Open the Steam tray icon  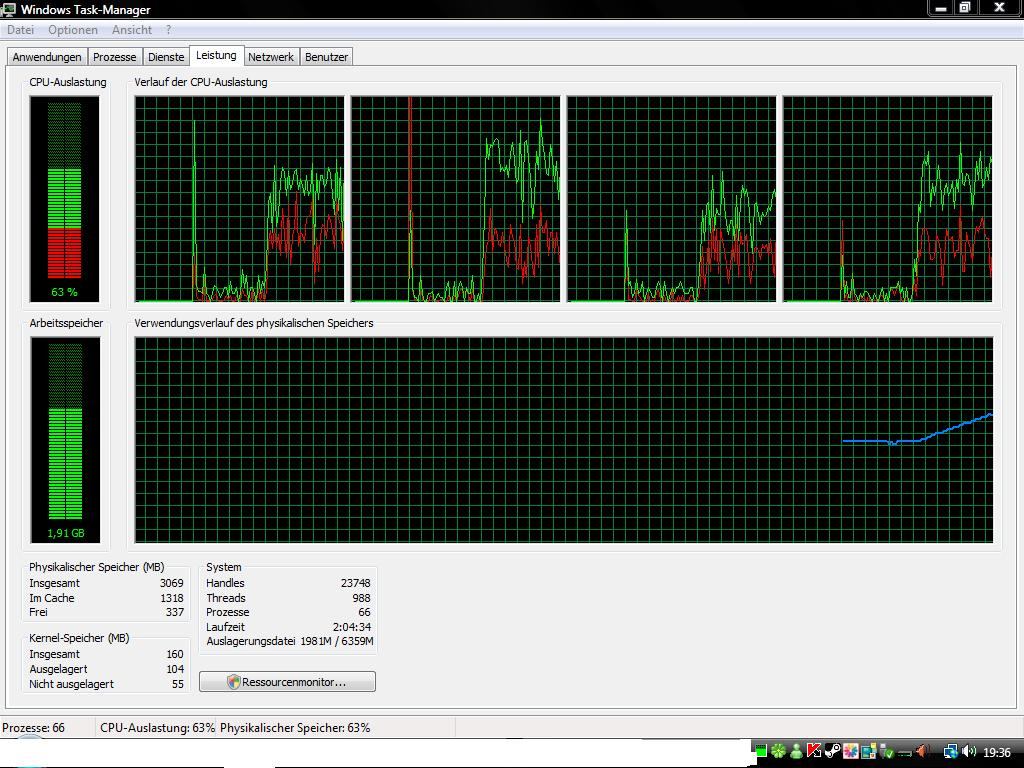tap(833, 750)
